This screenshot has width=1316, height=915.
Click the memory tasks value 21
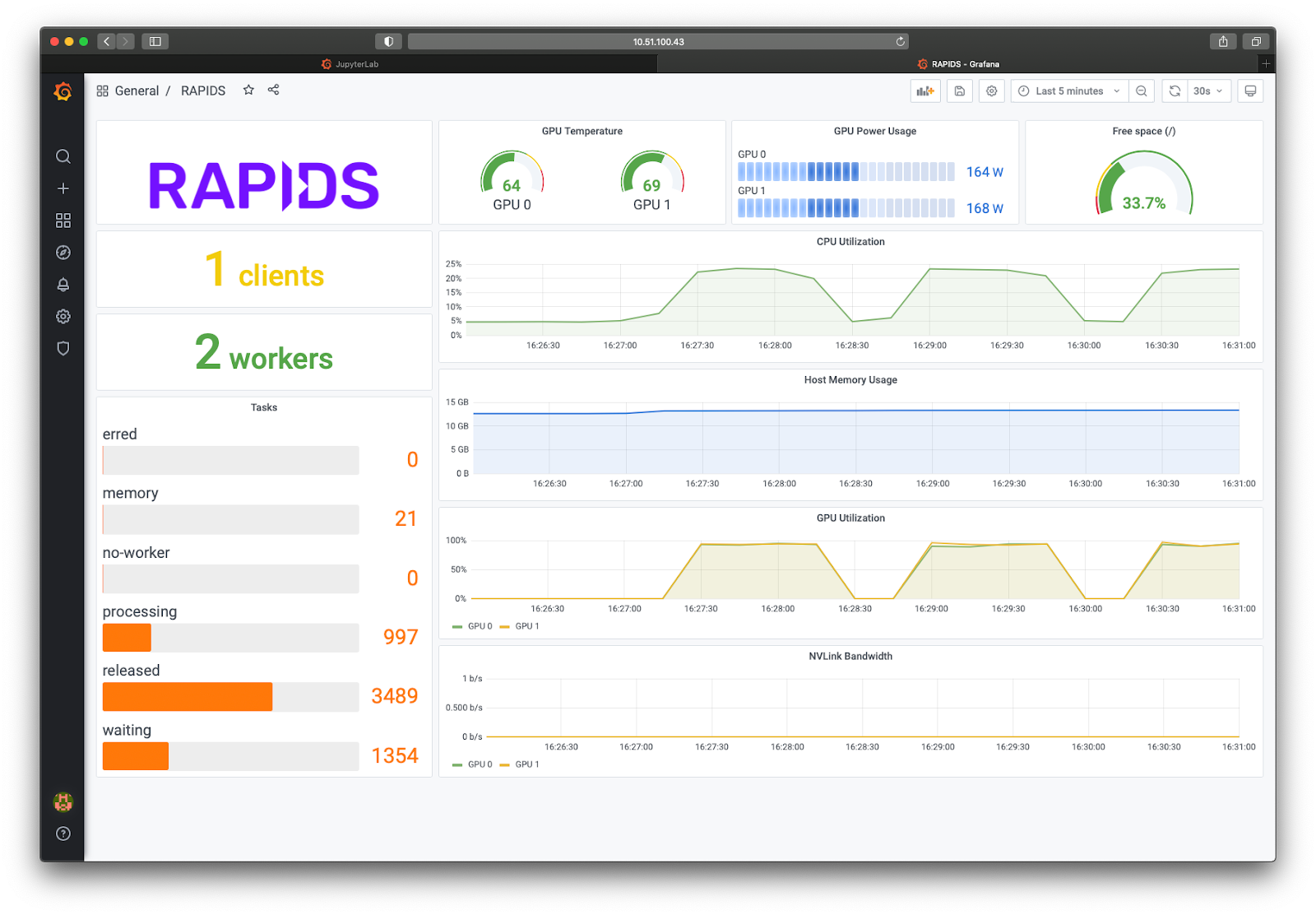[x=405, y=519]
